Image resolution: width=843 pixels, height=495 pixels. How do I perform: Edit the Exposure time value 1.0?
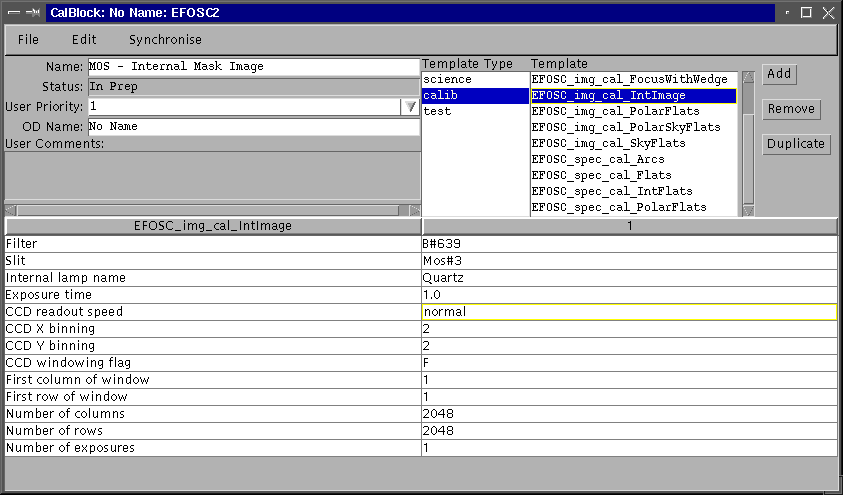click(630, 295)
